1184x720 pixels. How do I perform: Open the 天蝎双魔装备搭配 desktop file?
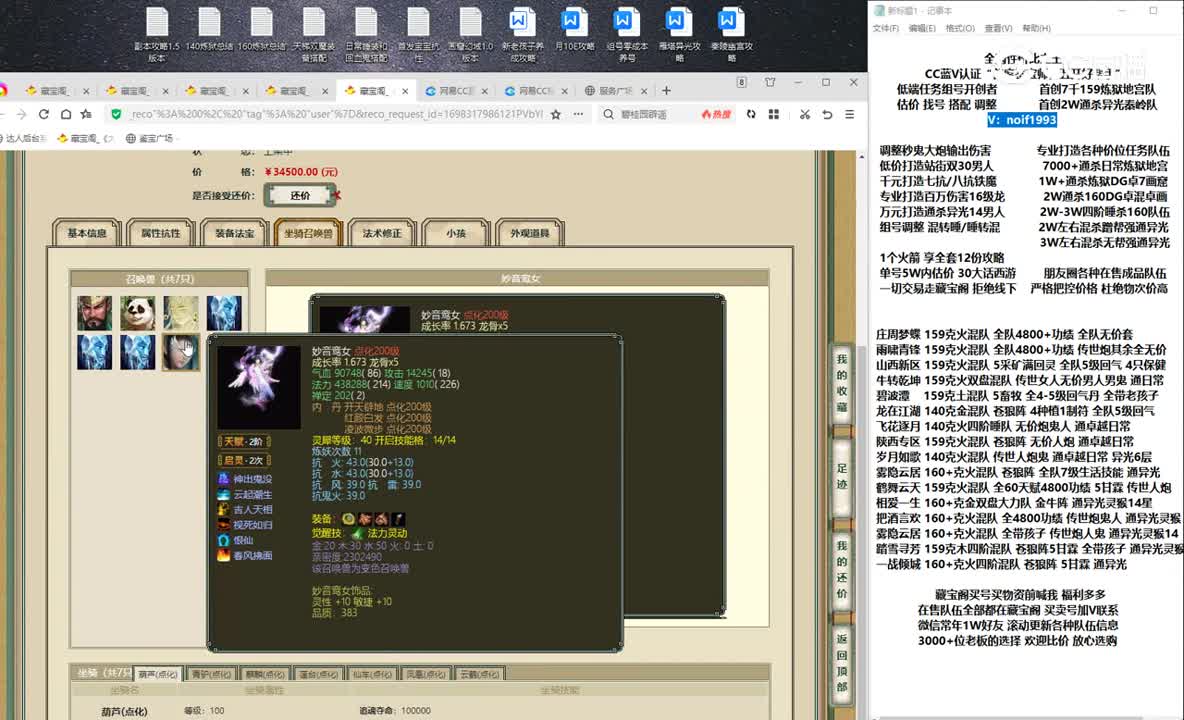point(313,34)
